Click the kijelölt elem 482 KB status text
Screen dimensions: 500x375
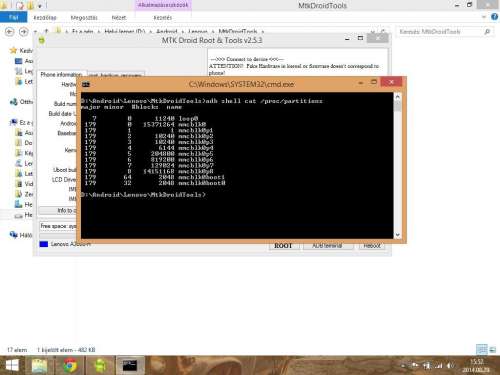click(66, 350)
